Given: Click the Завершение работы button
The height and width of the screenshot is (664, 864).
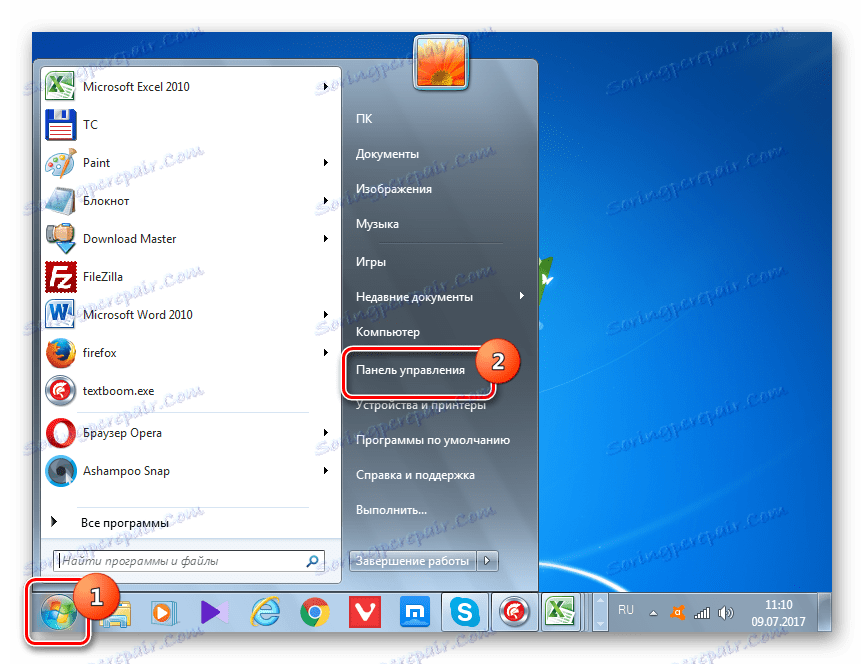Looking at the screenshot, I should click(410, 561).
